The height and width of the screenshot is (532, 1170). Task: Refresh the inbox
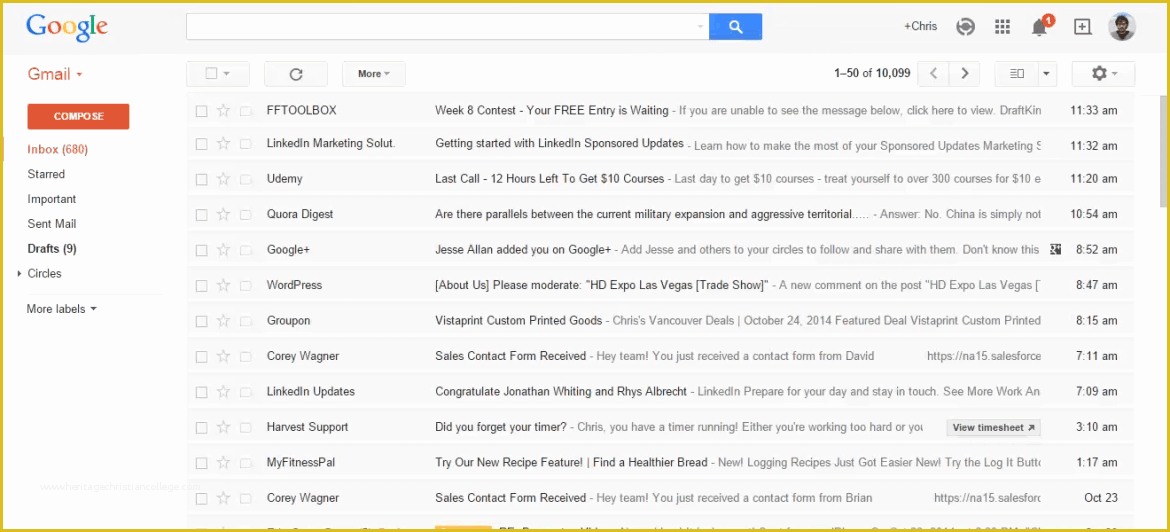[x=295, y=74]
